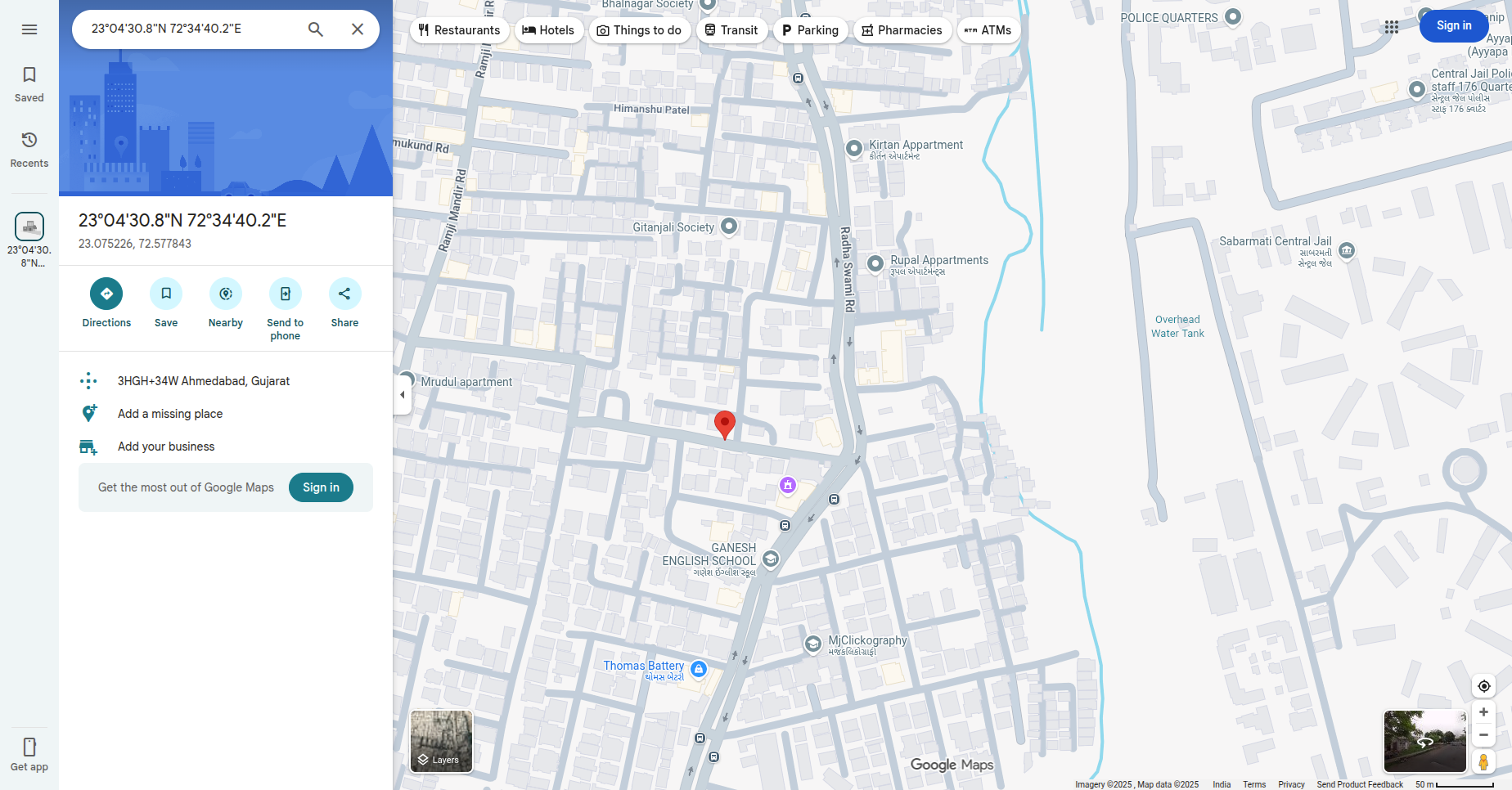Sign in from the side panel
Image resolution: width=1512 pixels, height=790 pixels.
[x=321, y=487]
